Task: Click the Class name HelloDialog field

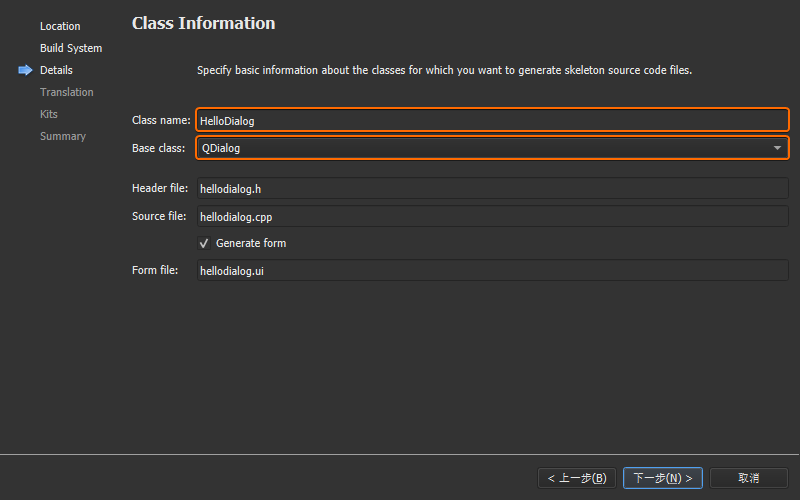Action: pyautogui.click(x=492, y=120)
